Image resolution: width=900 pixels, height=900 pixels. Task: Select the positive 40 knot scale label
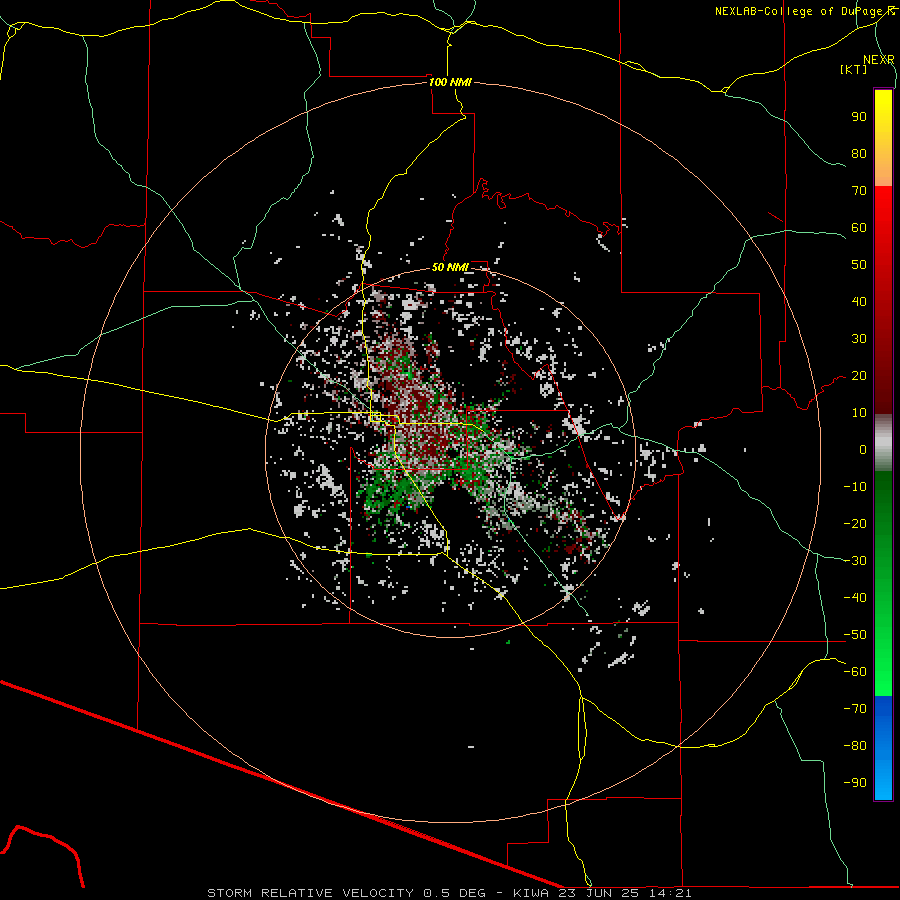pyautogui.click(x=859, y=302)
